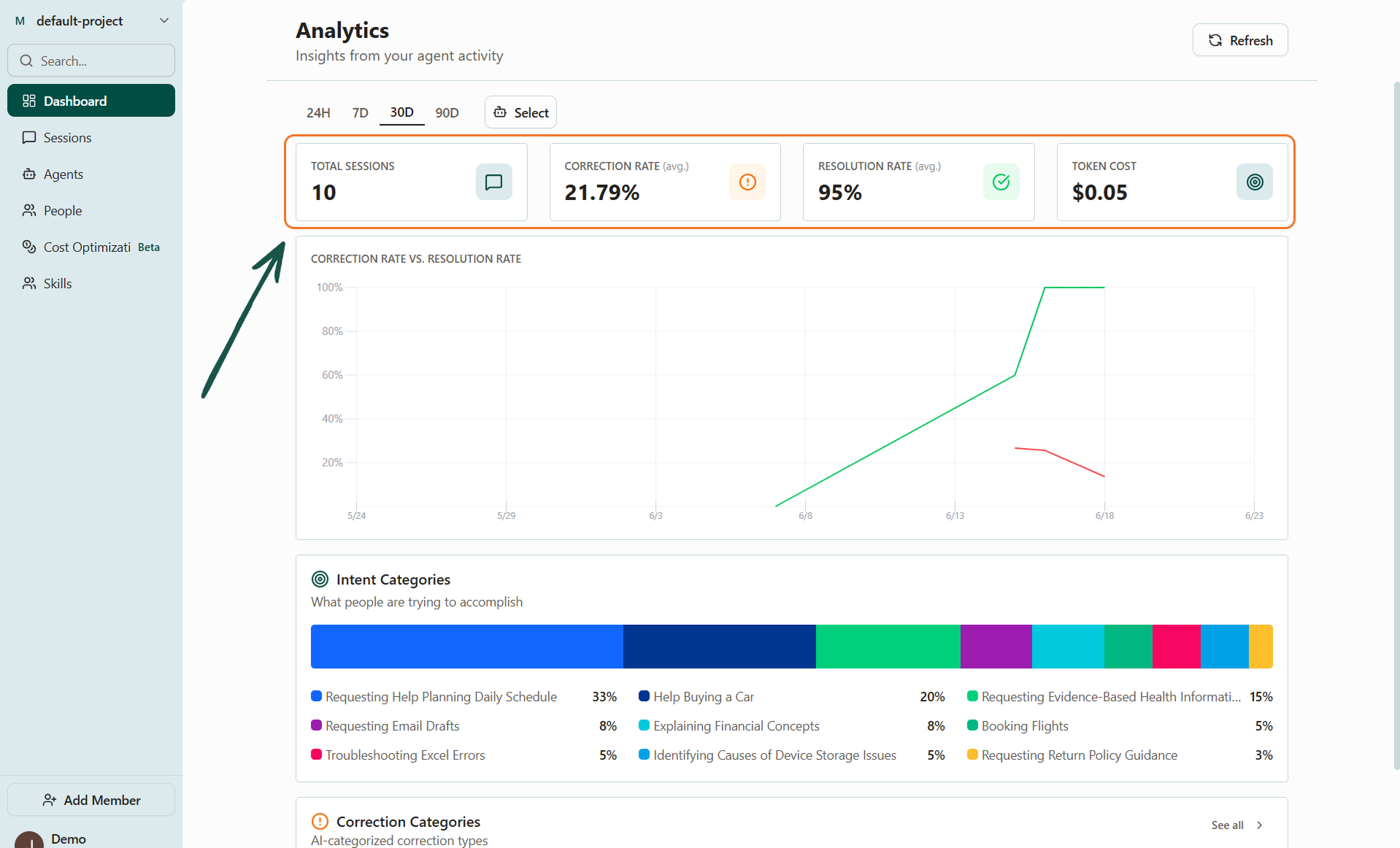Open the Skills menu item
Screen dimensions: 1400x848
pos(91,283)
